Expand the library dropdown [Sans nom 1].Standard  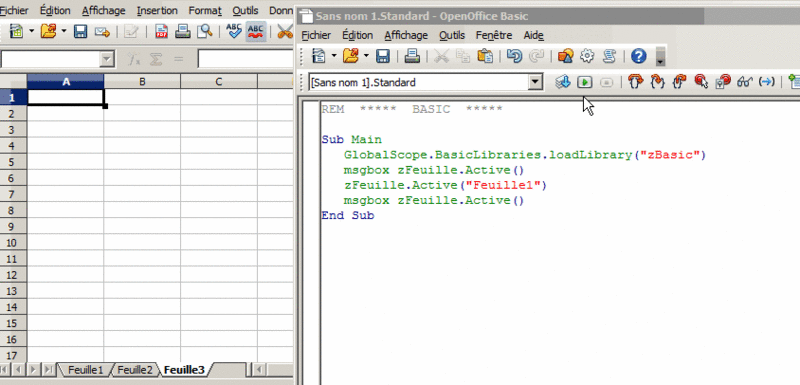pos(535,82)
